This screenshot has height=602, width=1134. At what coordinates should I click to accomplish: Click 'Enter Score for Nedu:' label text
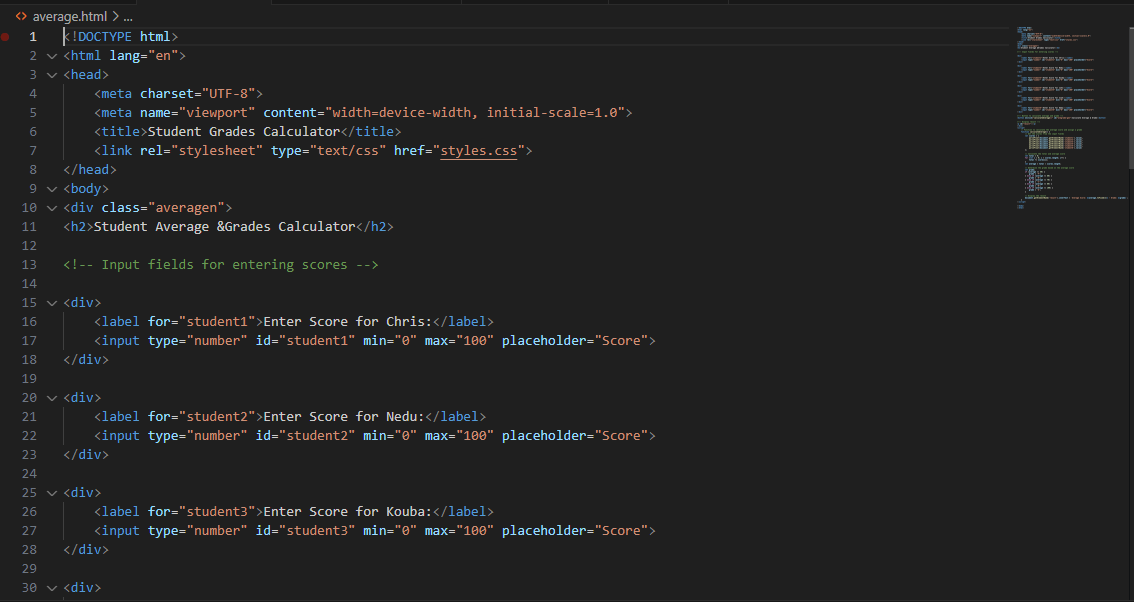pyautogui.click(x=344, y=417)
